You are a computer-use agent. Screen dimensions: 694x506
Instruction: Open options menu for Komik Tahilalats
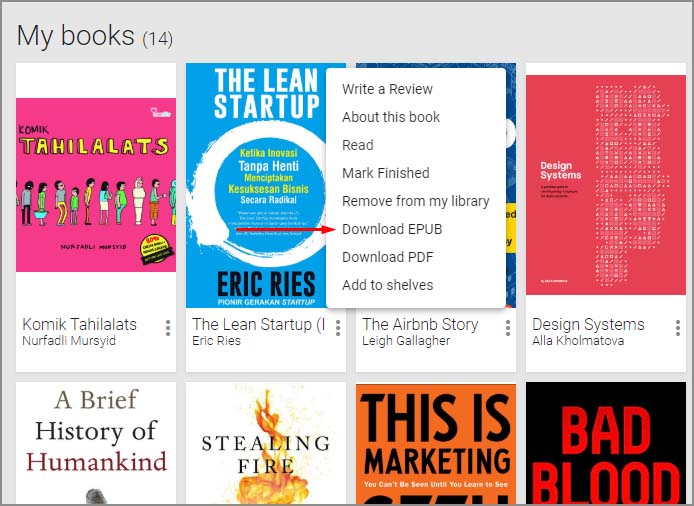click(x=168, y=328)
